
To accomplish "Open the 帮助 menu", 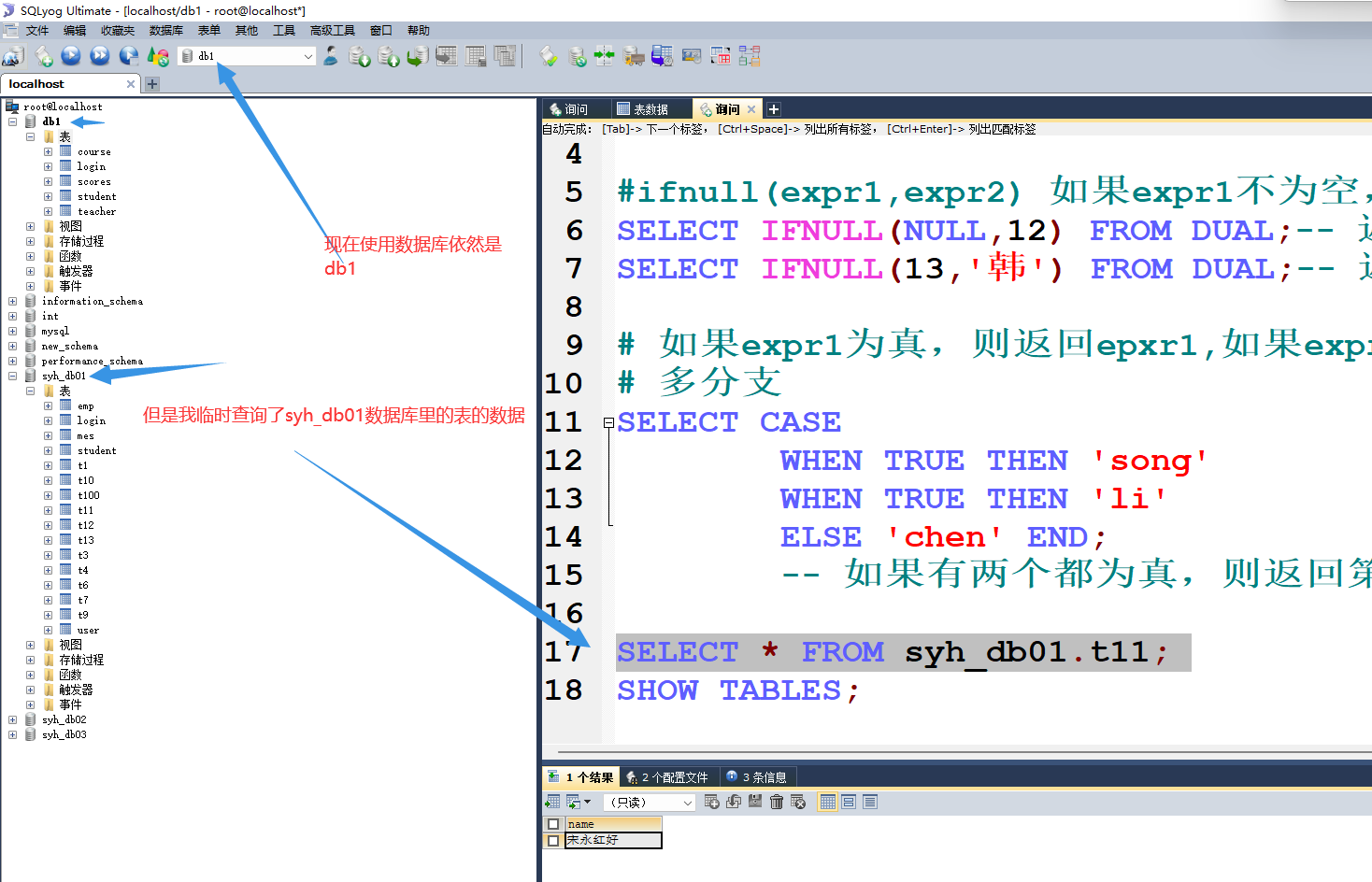I will [x=419, y=31].
